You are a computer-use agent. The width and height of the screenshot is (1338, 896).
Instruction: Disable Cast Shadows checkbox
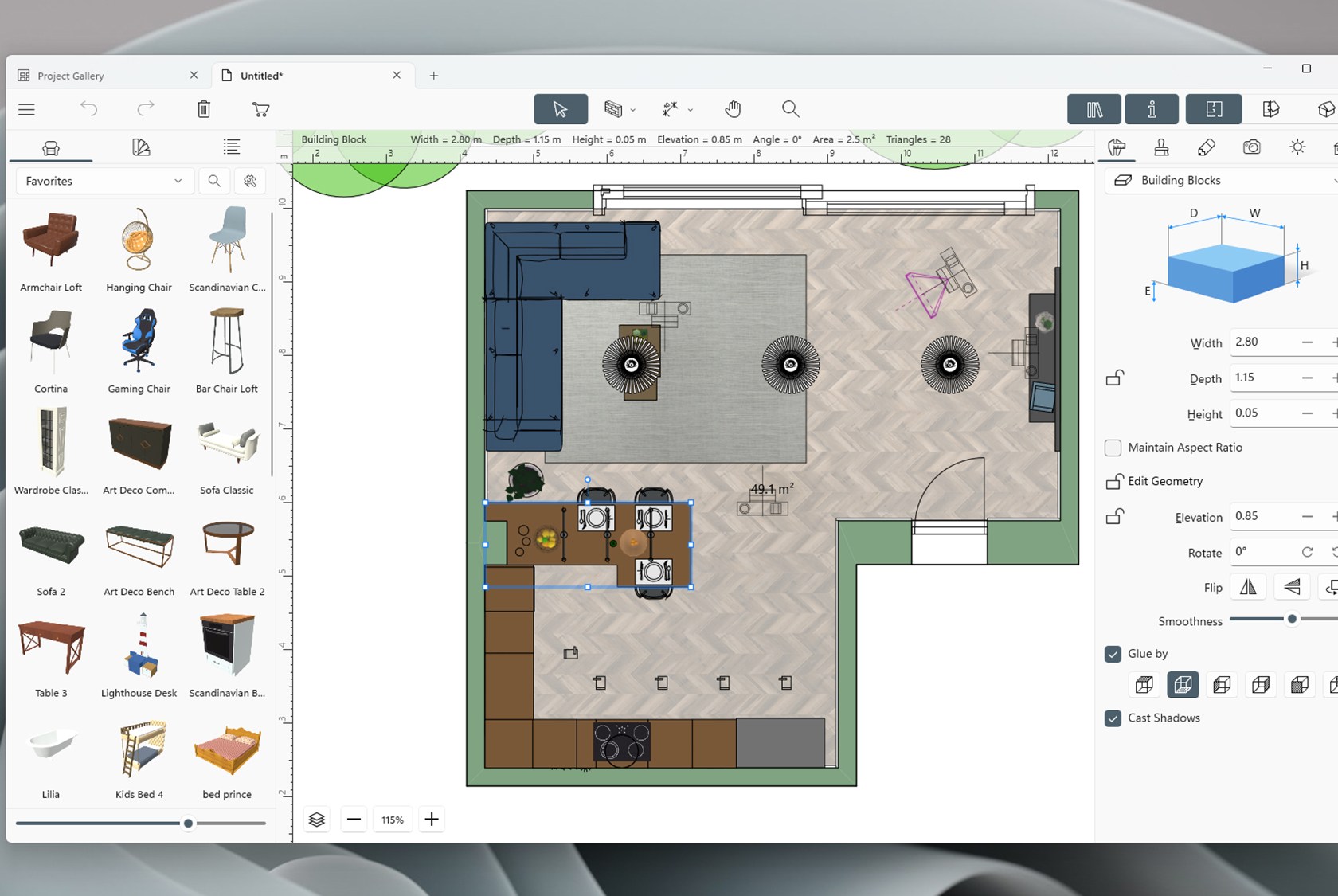pyautogui.click(x=1113, y=718)
